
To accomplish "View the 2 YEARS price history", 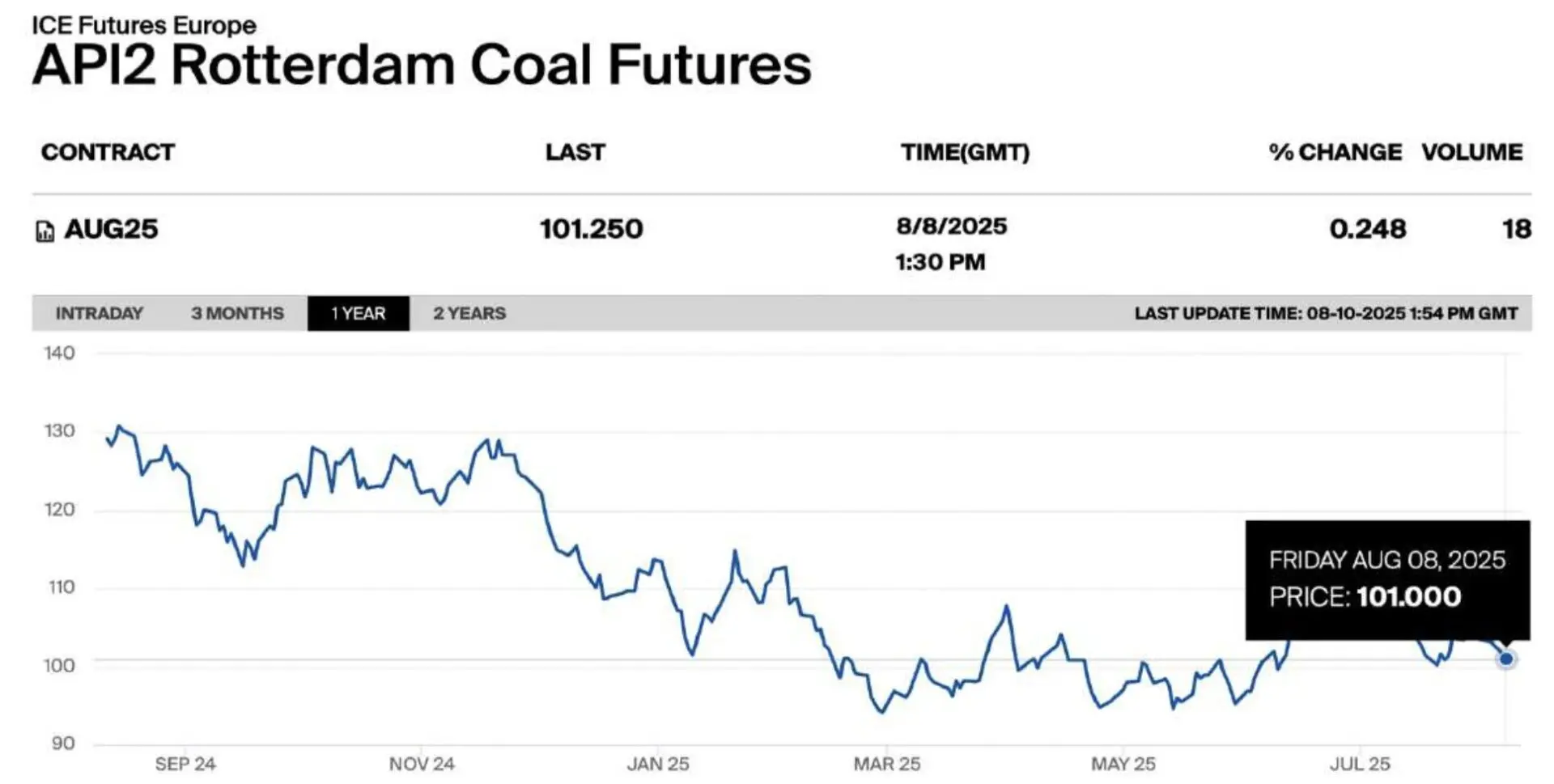I will point(469,313).
